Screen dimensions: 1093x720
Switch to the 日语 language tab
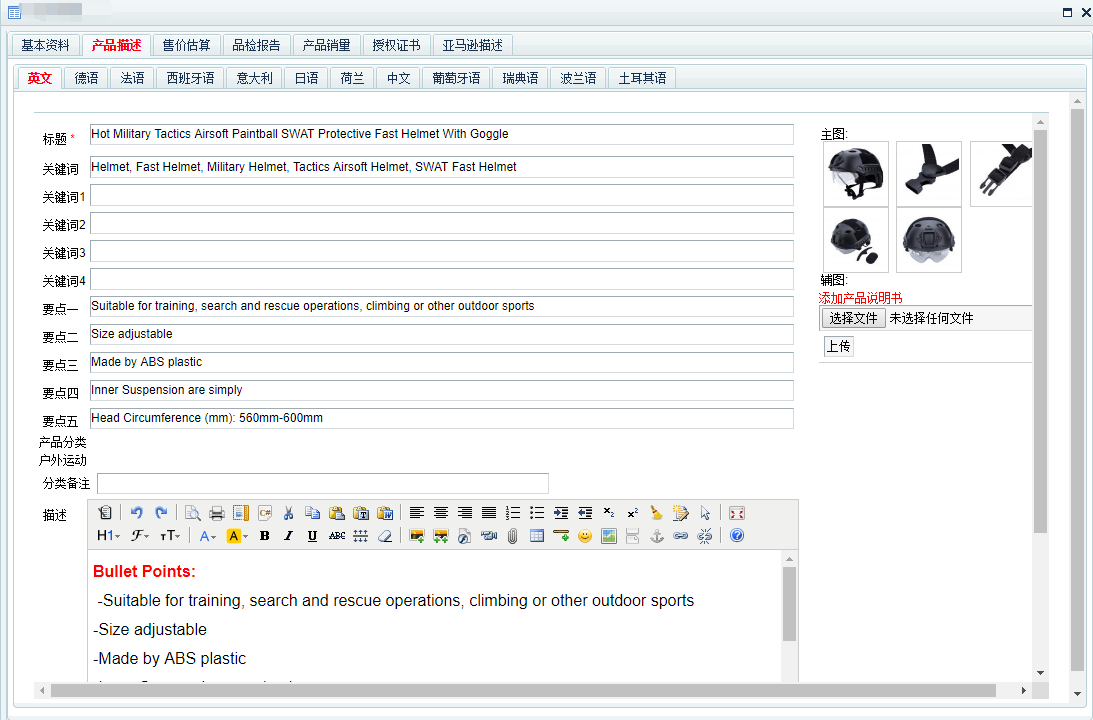306,78
